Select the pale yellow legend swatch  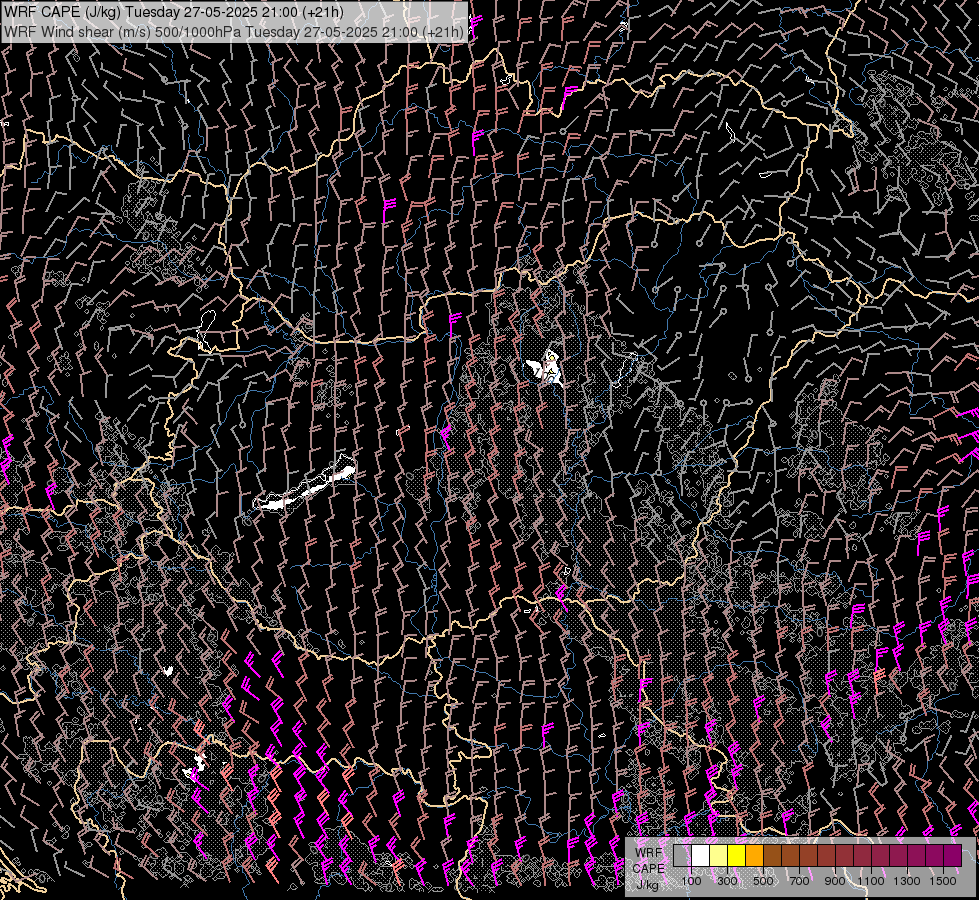point(719,856)
